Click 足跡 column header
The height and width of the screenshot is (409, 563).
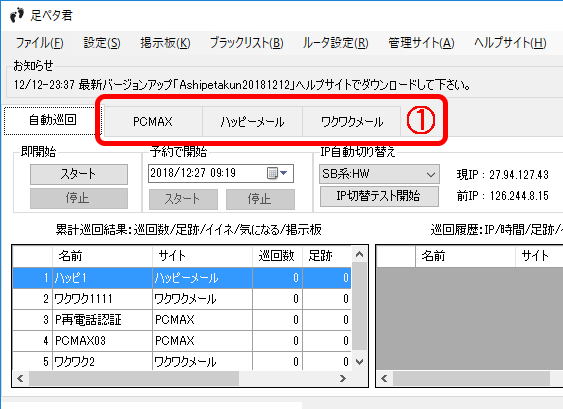pos(327,256)
